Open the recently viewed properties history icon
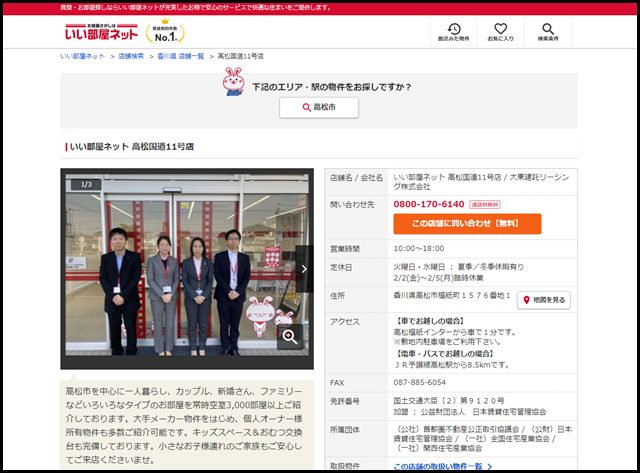 (453, 32)
